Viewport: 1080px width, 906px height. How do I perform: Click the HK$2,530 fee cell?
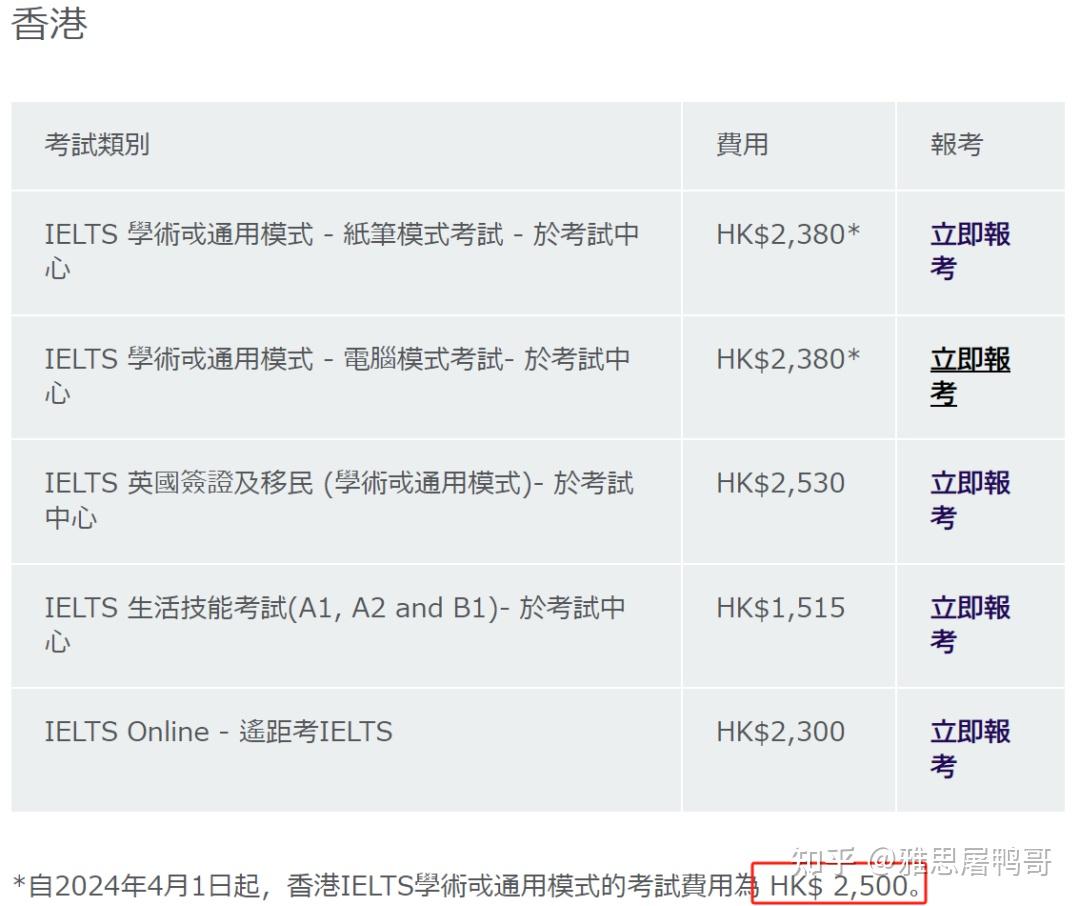(781, 483)
